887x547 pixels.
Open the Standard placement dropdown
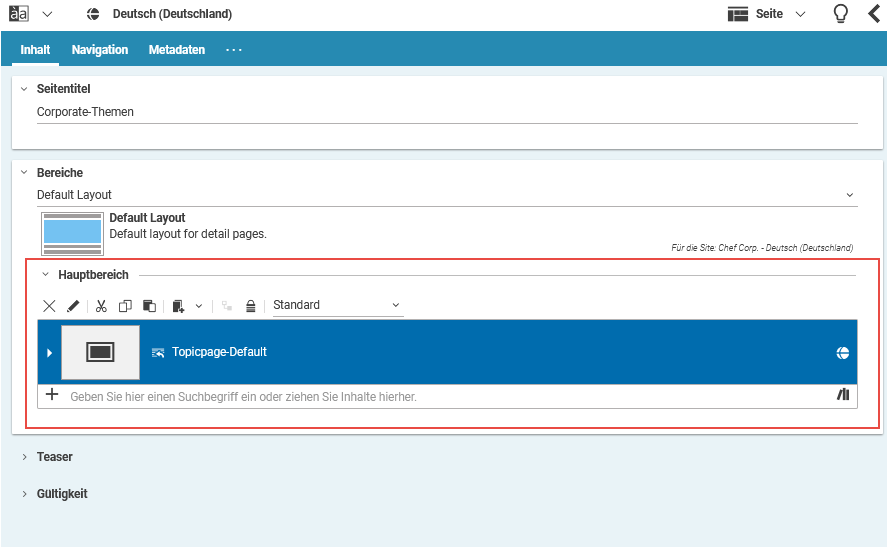[337, 305]
